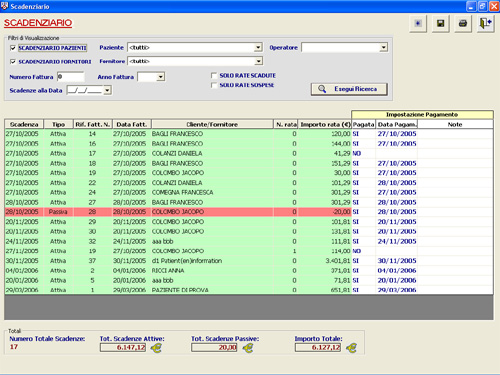Close the Scadenziario window
Screen dimensions: 500x375
(494, 6)
